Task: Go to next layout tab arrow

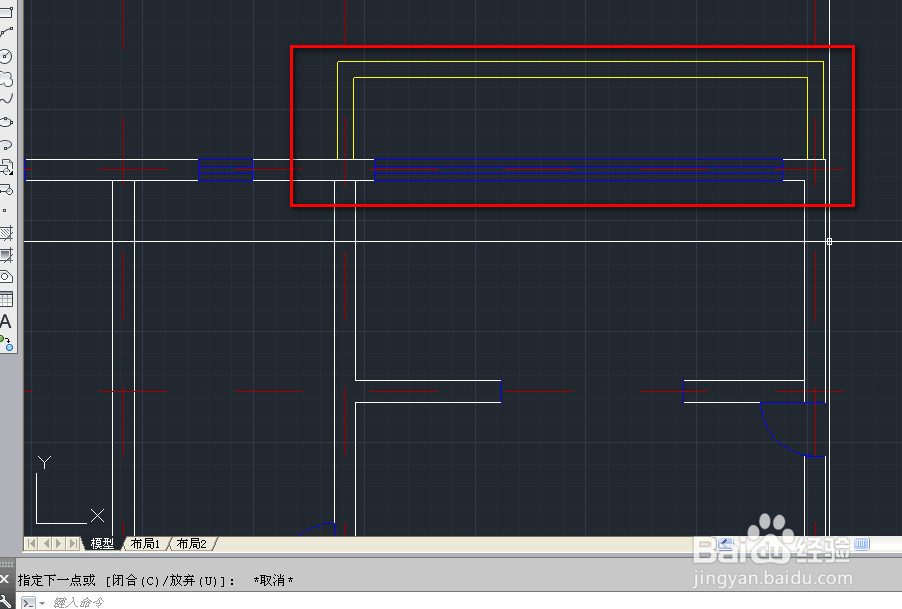Action: tap(59, 543)
